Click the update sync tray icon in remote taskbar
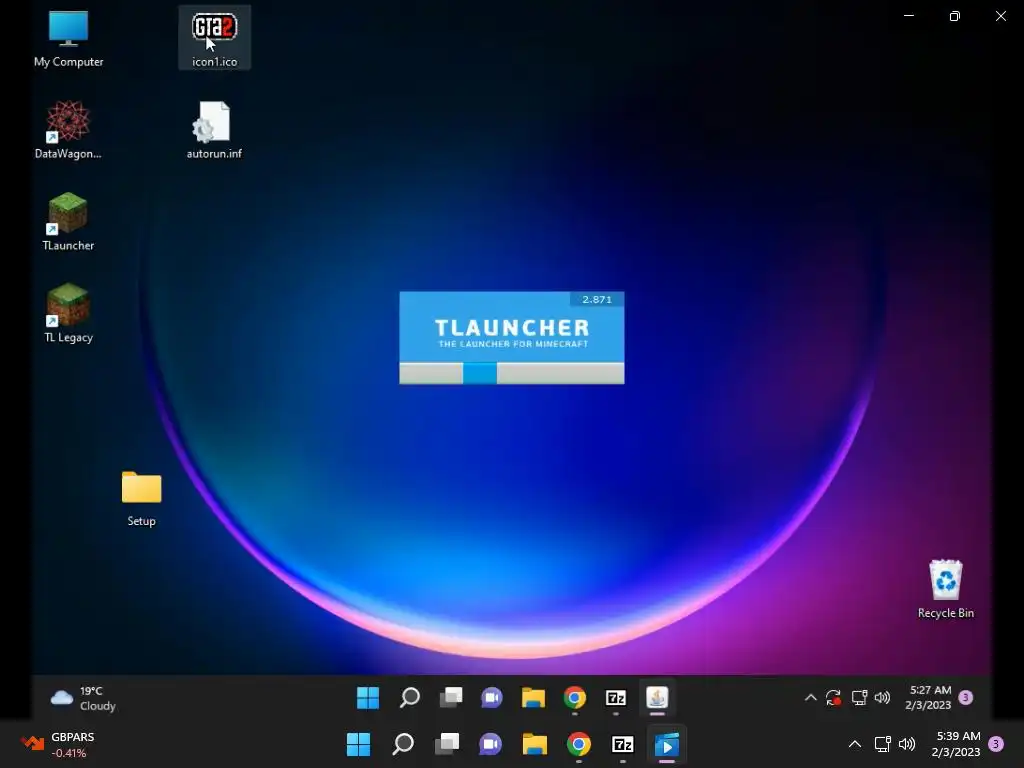1024x768 pixels. pos(833,697)
